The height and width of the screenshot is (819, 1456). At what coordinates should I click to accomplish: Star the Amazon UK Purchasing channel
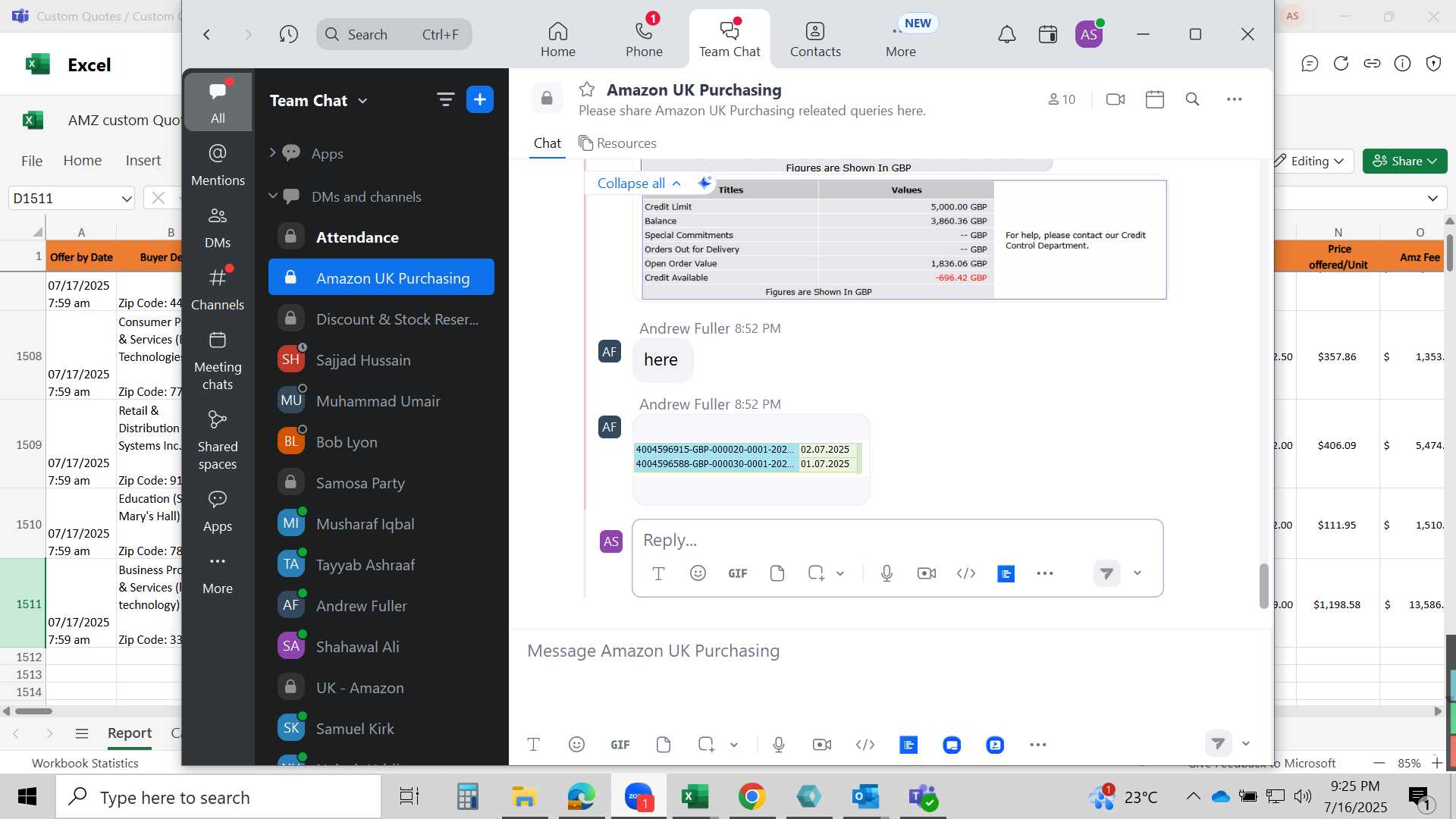(587, 89)
